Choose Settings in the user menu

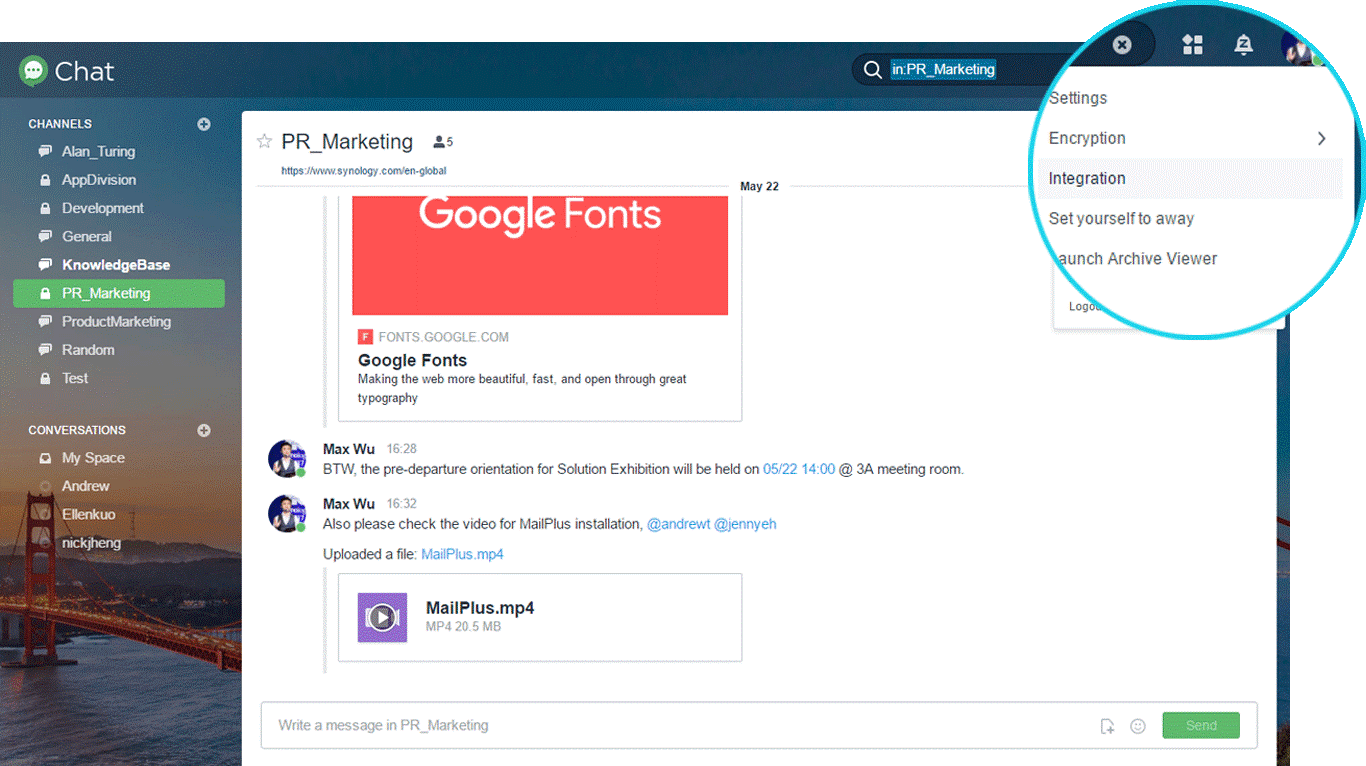[1078, 98]
